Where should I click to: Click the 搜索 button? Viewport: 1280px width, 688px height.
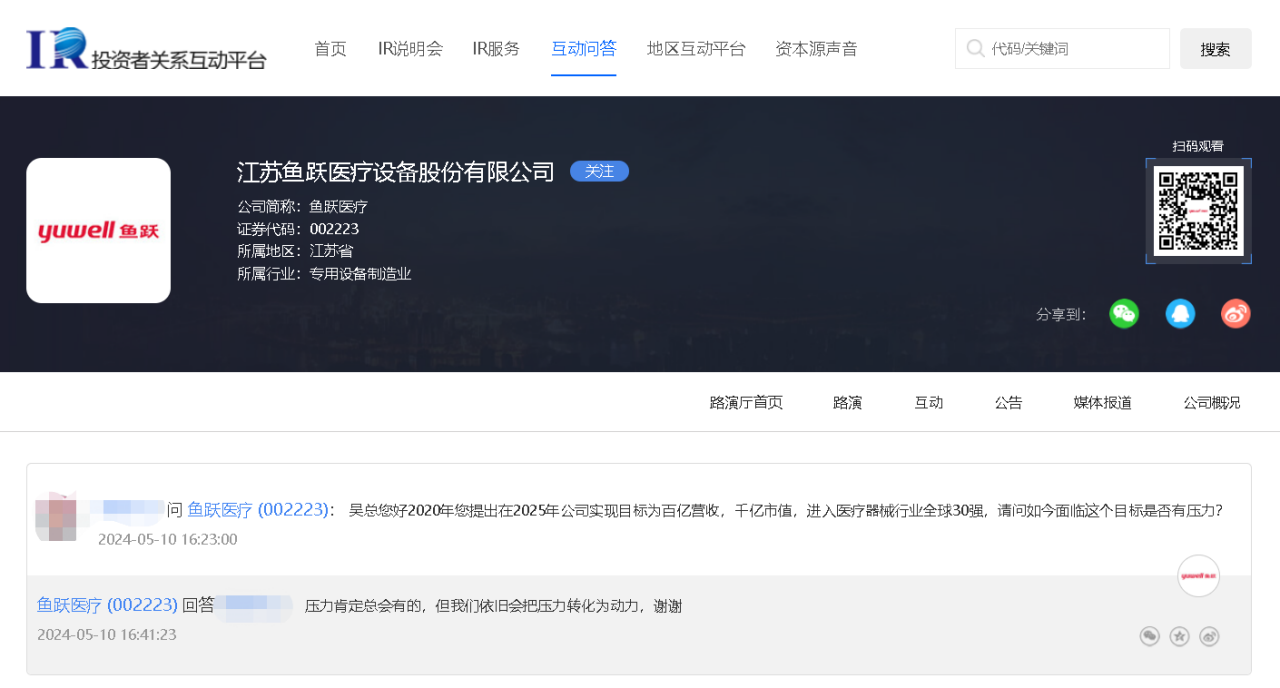(1216, 49)
